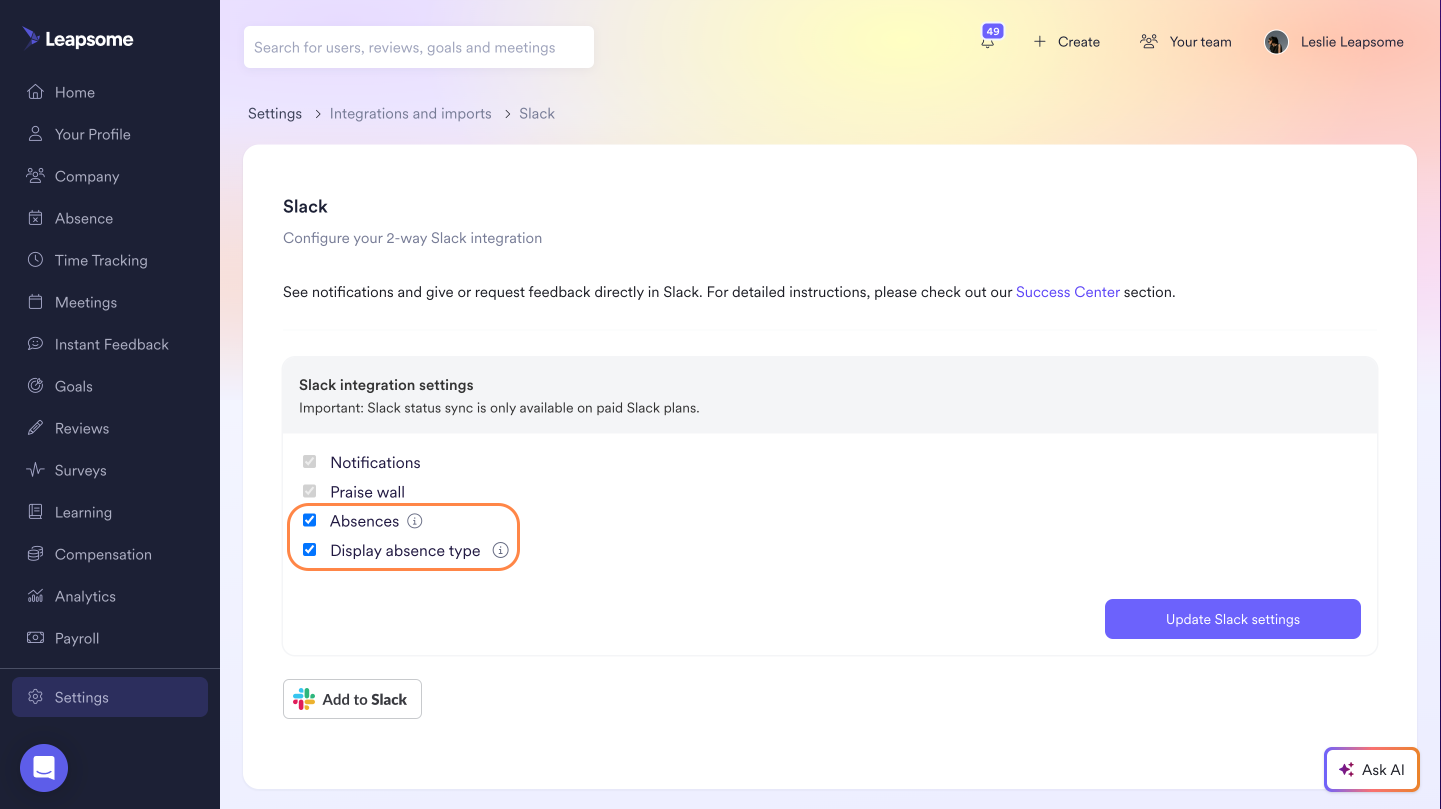Open Settings in the sidebar
The height and width of the screenshot is (809, 1441).
pyautogui.click(x=110, y=697)
